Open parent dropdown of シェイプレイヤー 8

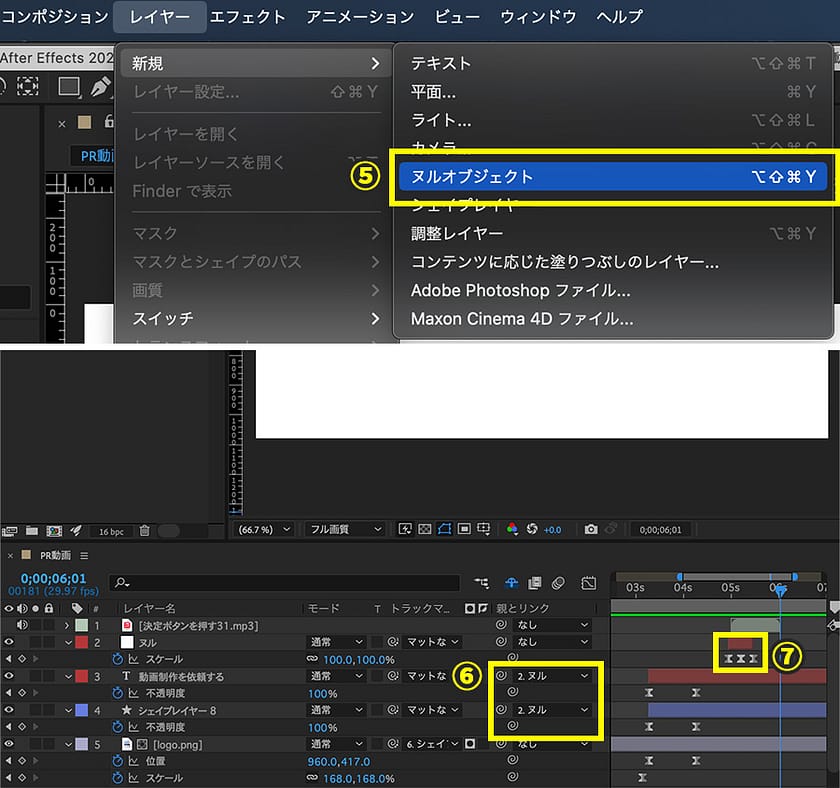pyautogui.click(x=555, y=710)
